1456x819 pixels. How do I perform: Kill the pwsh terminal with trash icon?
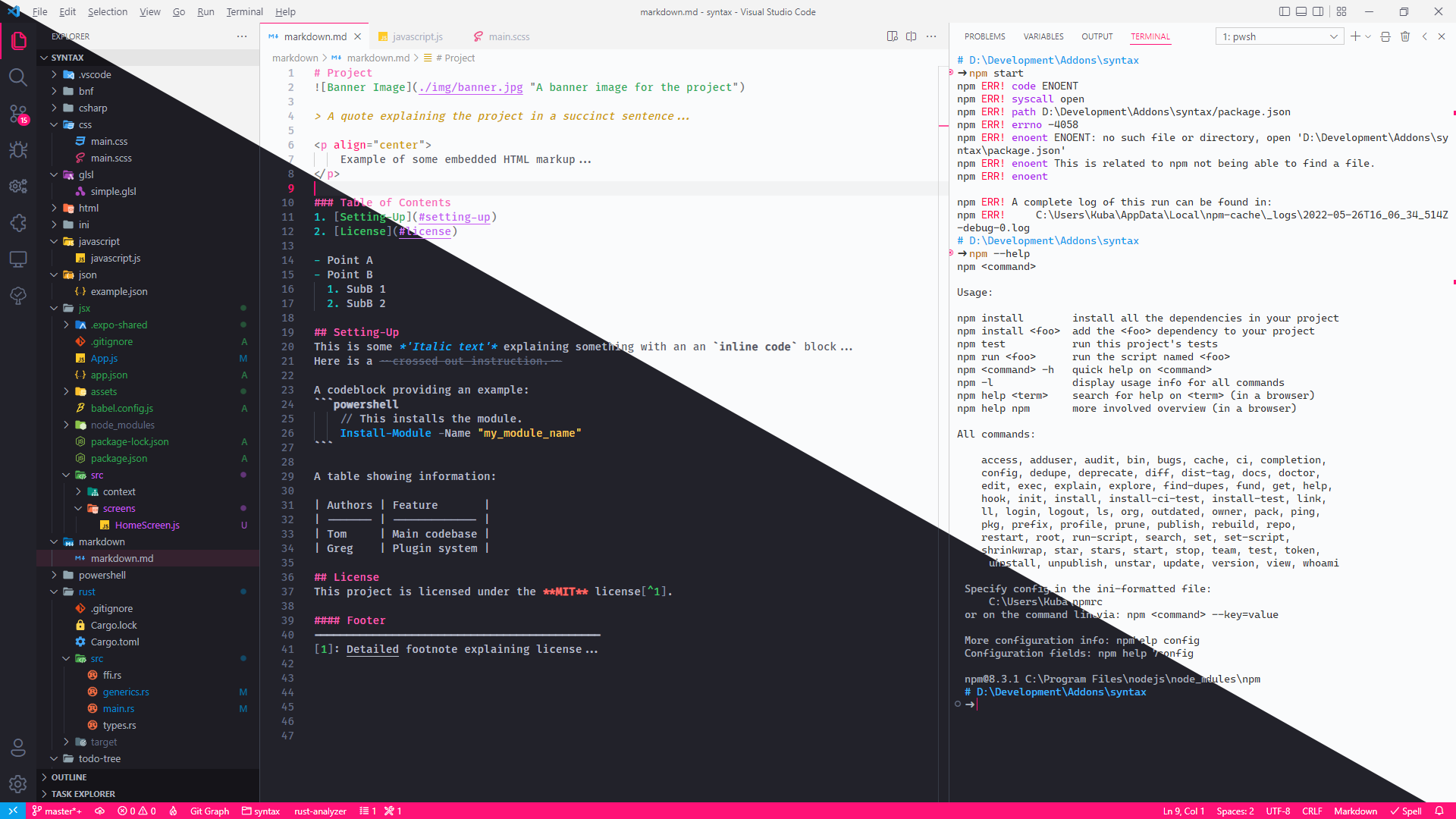[x=1406, y=36]
